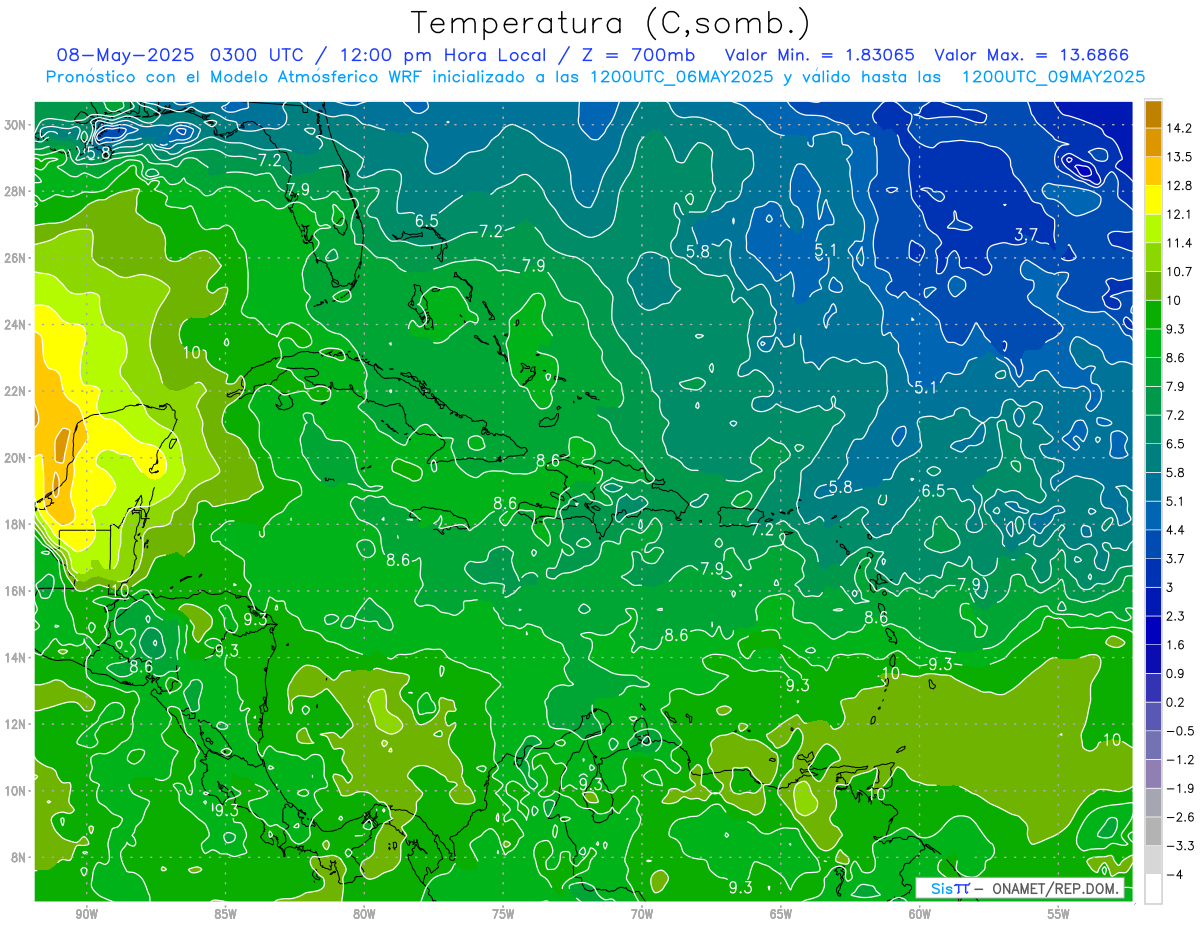Click the colorbar label "-2.6"
This screenshot has width=1200, height=927.
(x=1180, y=817)
